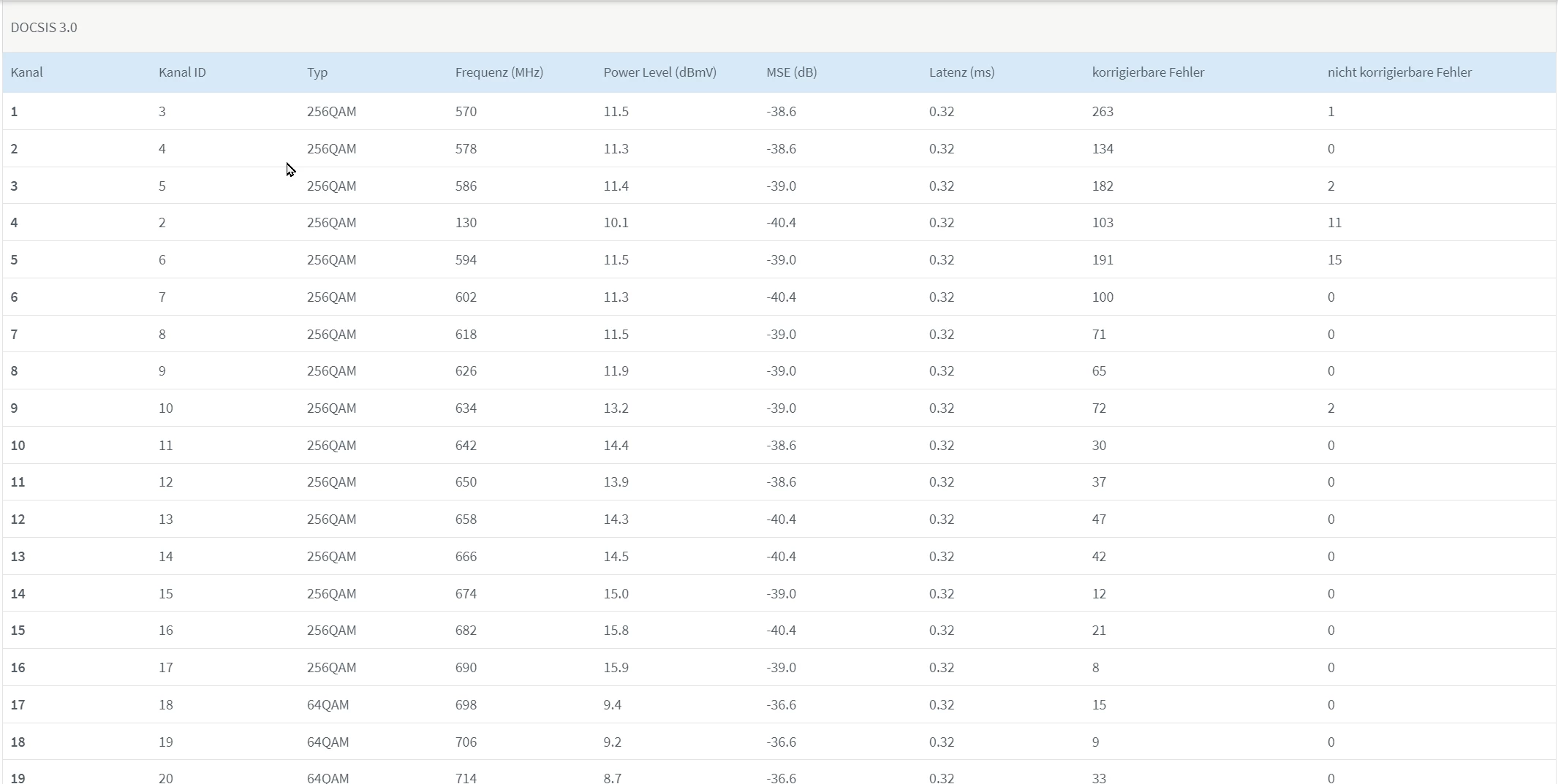Click the DOCSIS 3.0 section heading
Screen dimensions: 1558x784
[44, 28]
